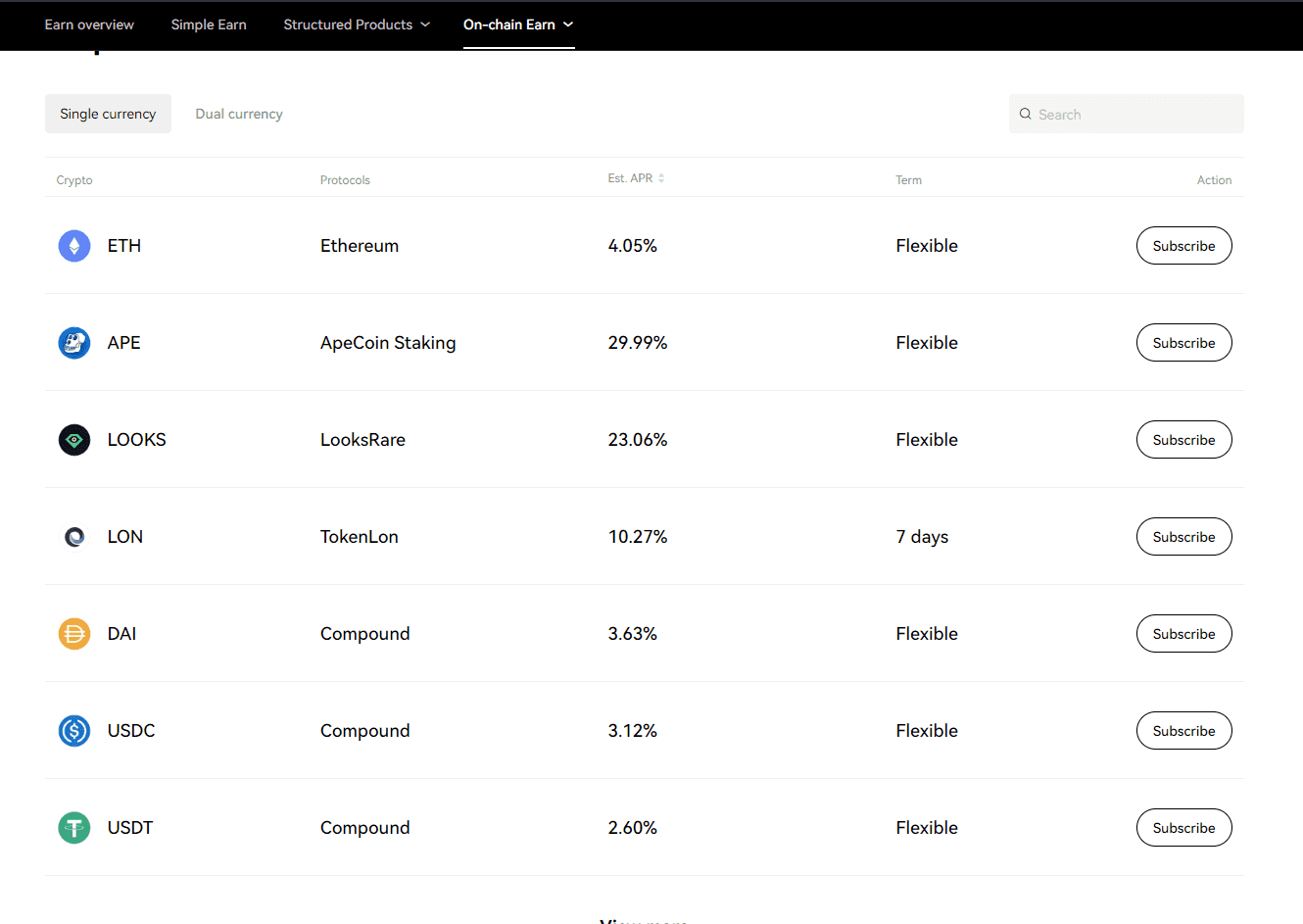
Task: Subscribe to APE ApeCoin Staking
Action: (x=1183, y=343)
